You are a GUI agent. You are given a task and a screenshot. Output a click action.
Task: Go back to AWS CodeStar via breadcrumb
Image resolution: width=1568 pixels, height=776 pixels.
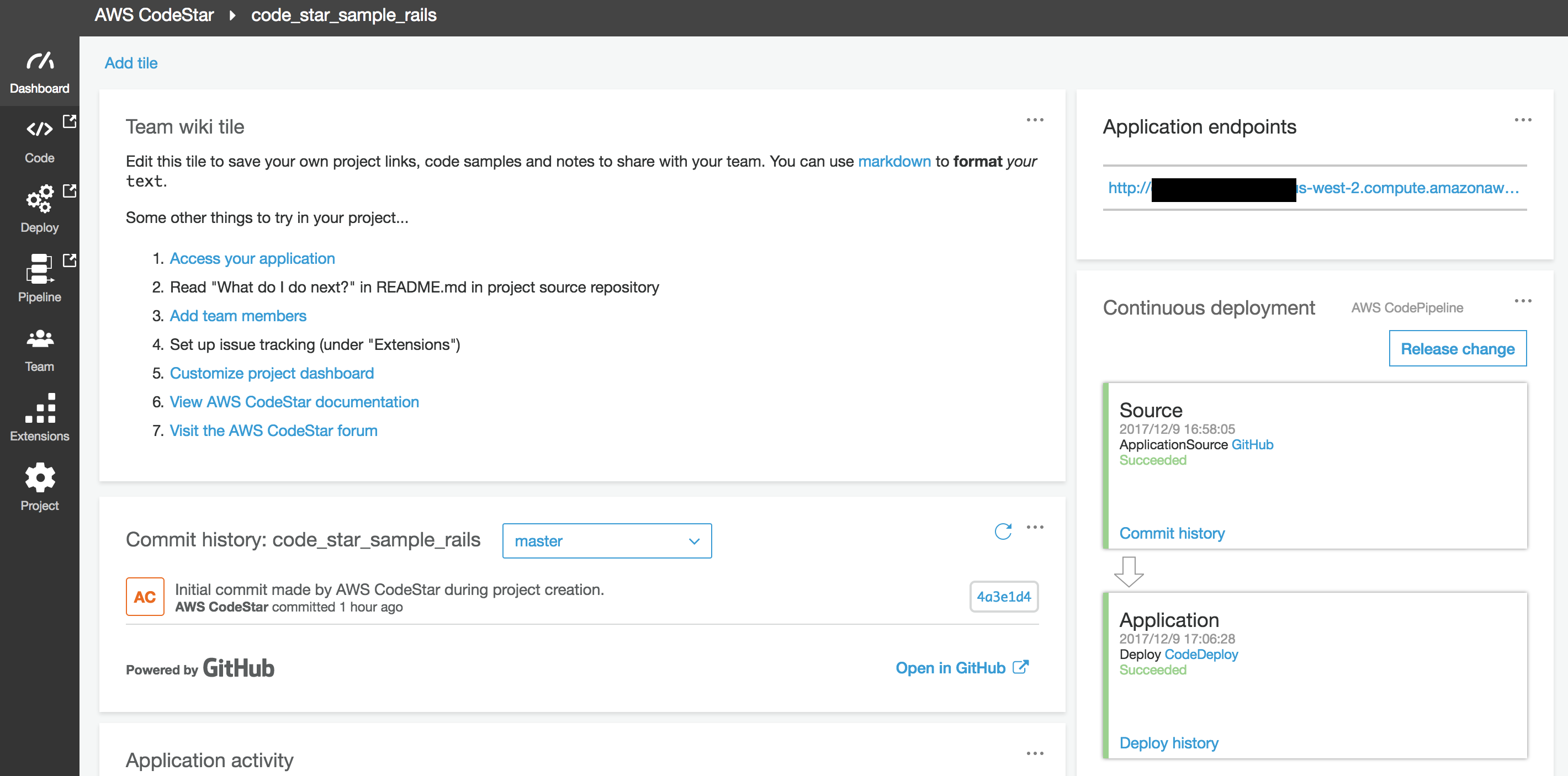pos(154,14)
